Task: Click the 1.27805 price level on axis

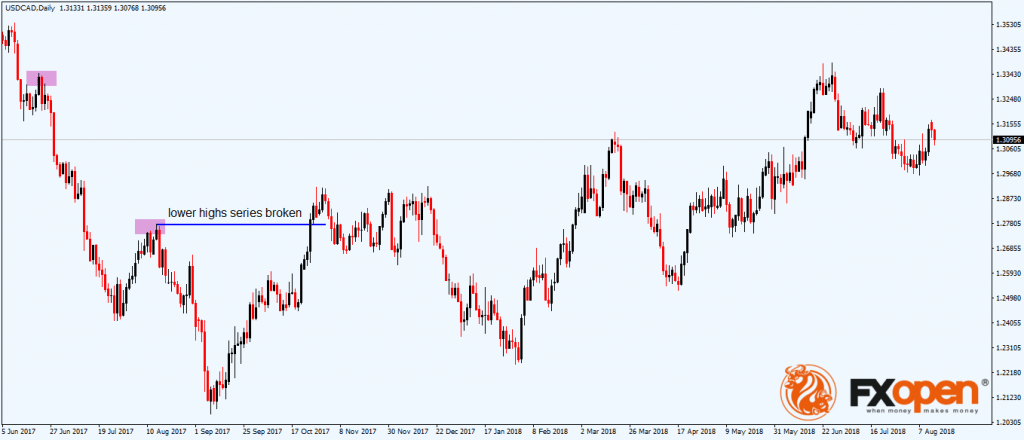Action: 1006,223
